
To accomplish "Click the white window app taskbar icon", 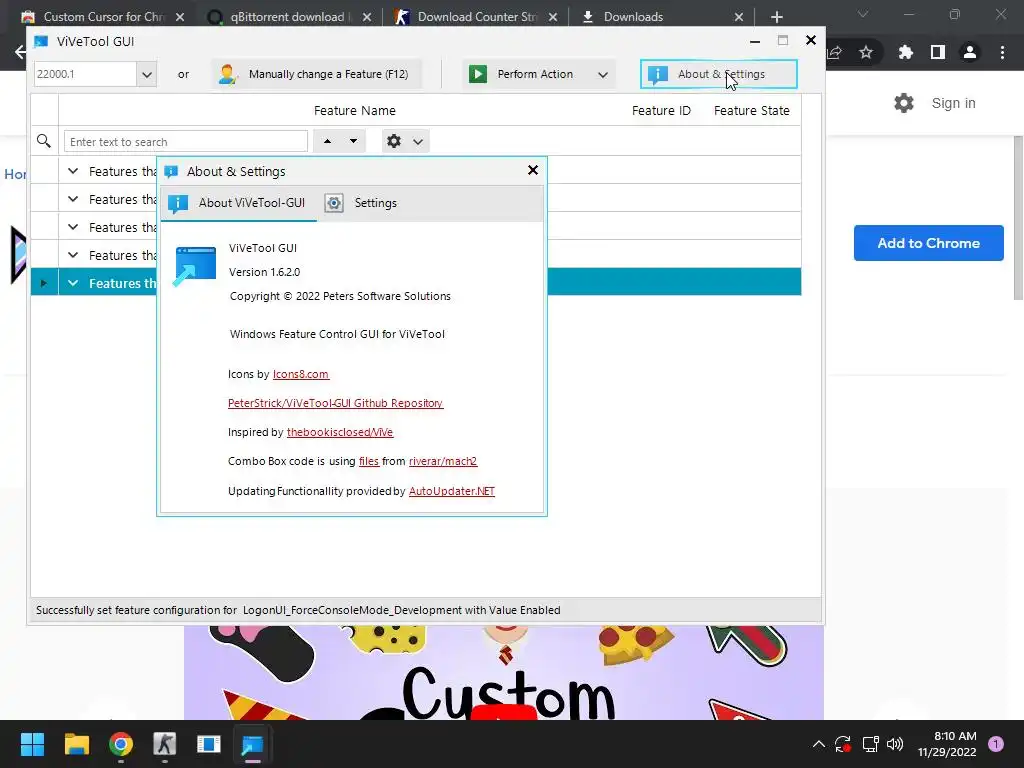I will [208, 744].
